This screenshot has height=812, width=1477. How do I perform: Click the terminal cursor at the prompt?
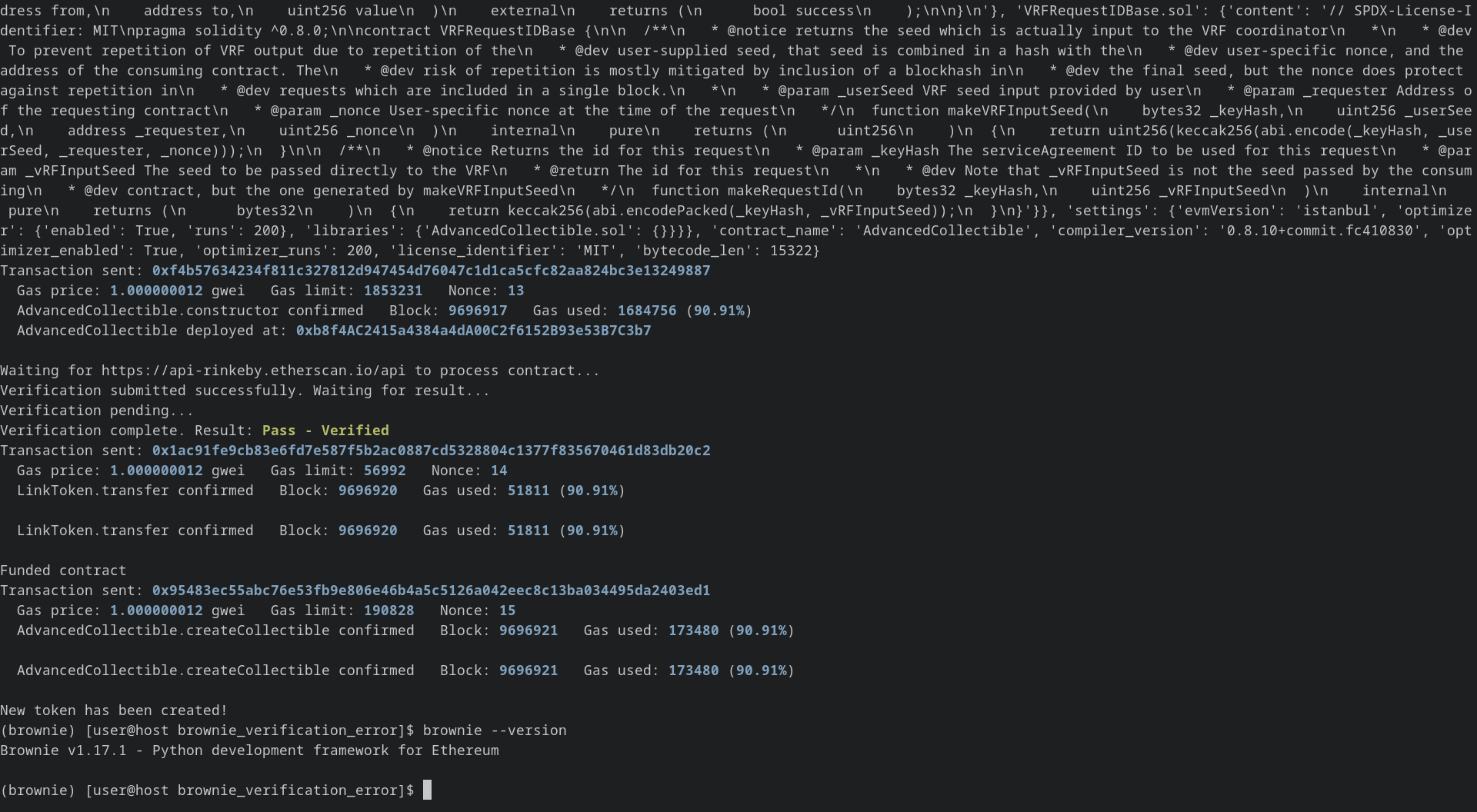[x=427, y=790]
